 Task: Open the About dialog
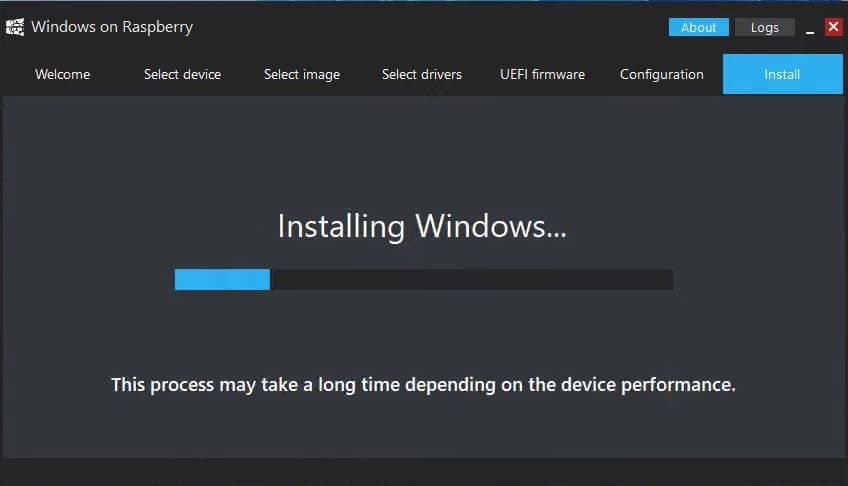(698, 27)
